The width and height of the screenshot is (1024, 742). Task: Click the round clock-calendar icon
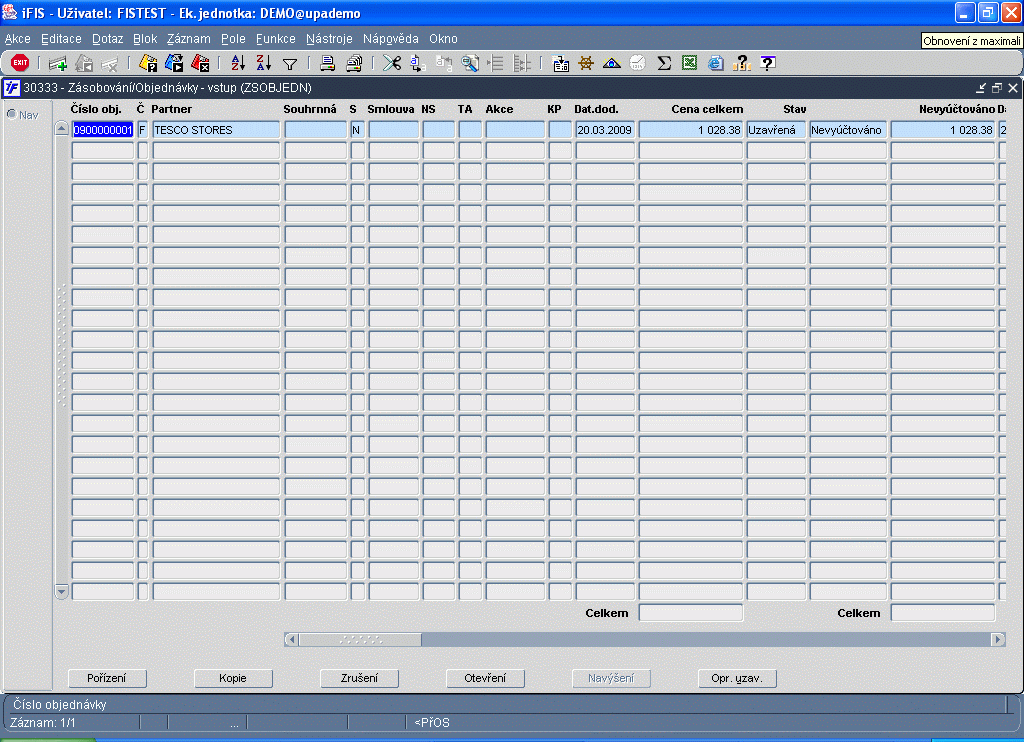(x=637, y=63)
